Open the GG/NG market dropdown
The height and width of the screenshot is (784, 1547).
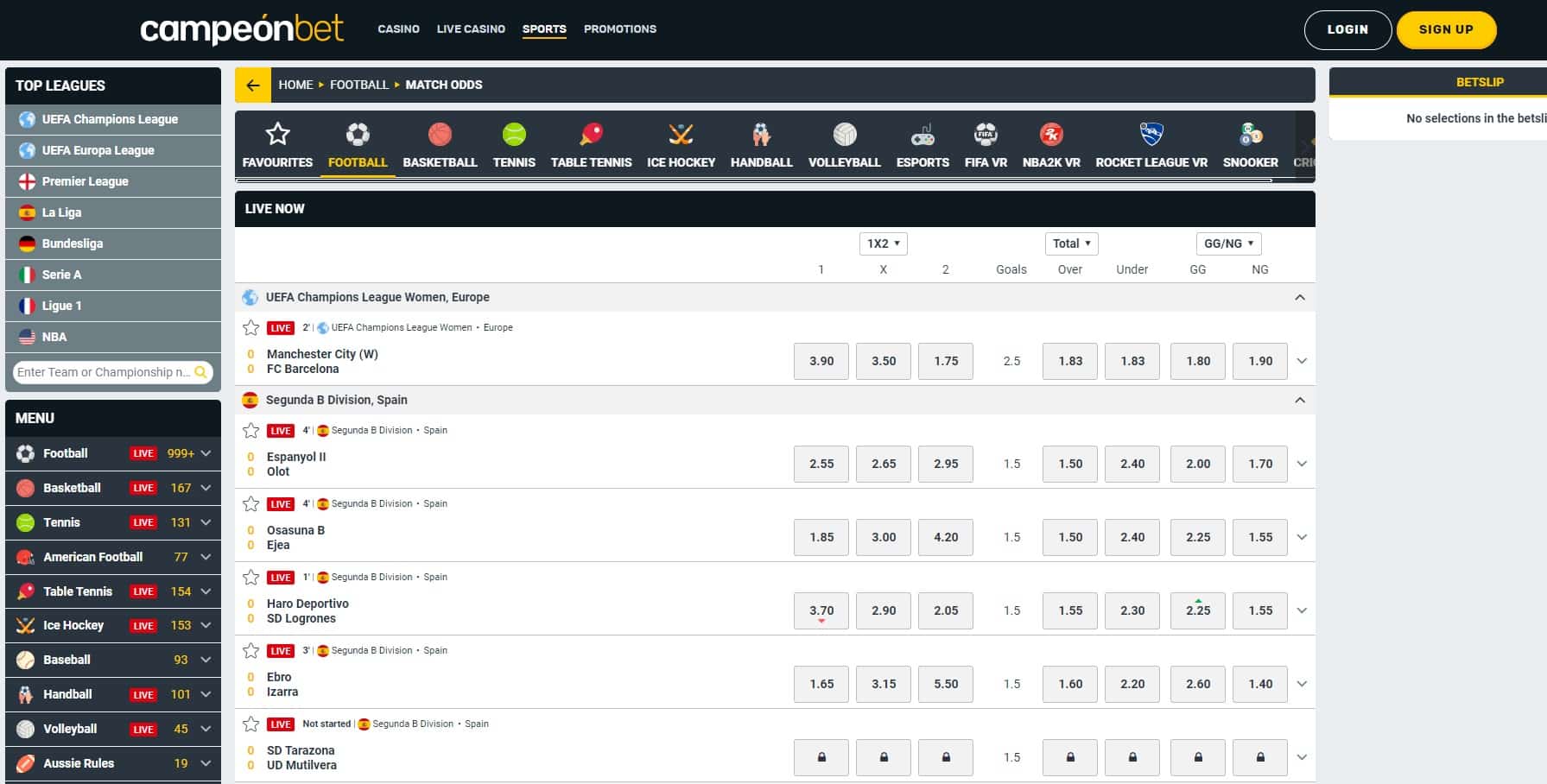click(1228, 243)
